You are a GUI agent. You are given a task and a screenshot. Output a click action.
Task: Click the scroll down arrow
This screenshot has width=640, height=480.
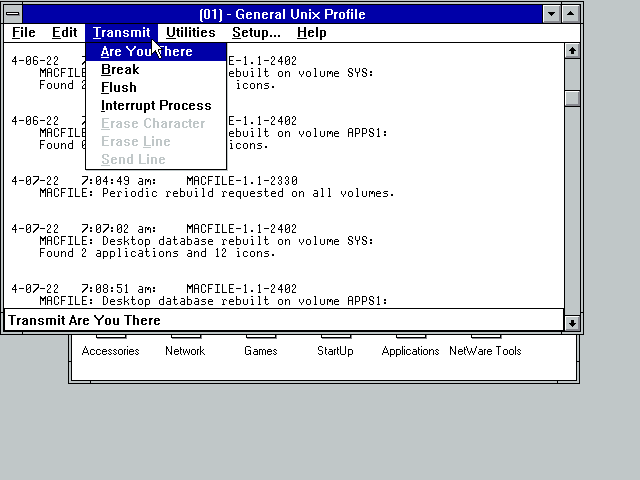(x=572, y=323)
